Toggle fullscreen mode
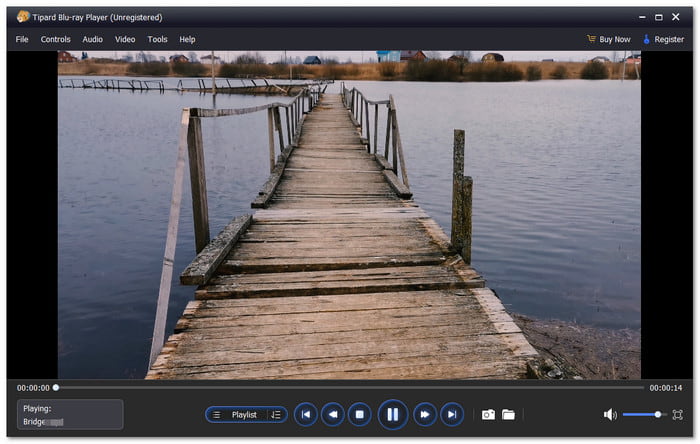The width and height of the screenshot is (700, 444). (678, 414)
